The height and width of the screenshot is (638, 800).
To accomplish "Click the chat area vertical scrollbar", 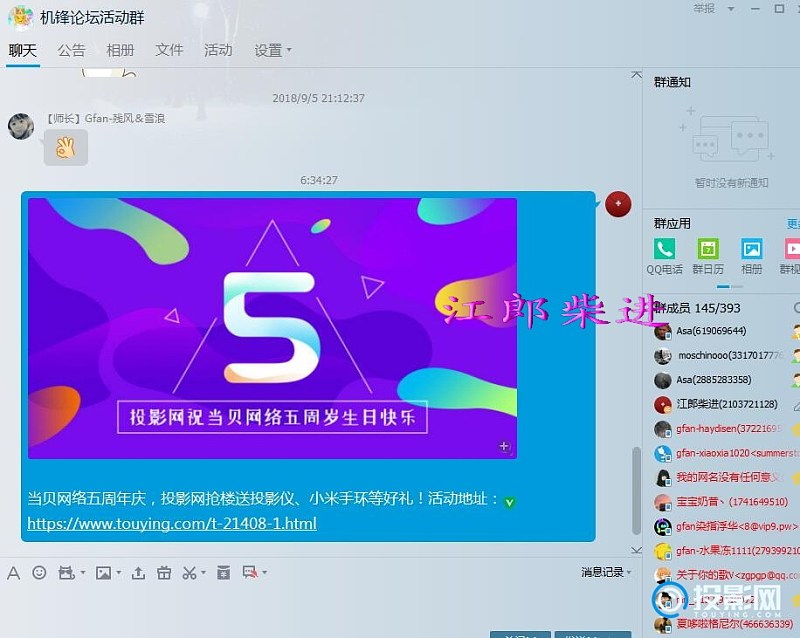I will point(634,490).
